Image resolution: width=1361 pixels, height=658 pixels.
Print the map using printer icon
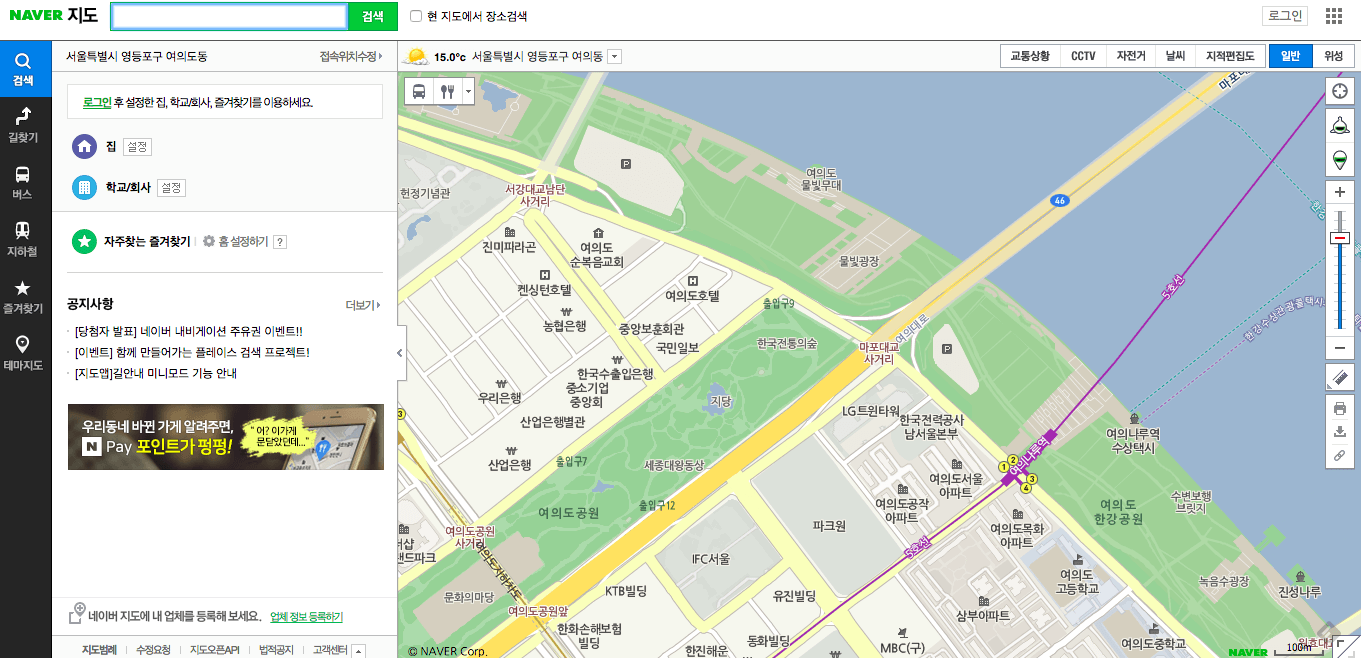pyautogui.click(x=1340, y=408)
